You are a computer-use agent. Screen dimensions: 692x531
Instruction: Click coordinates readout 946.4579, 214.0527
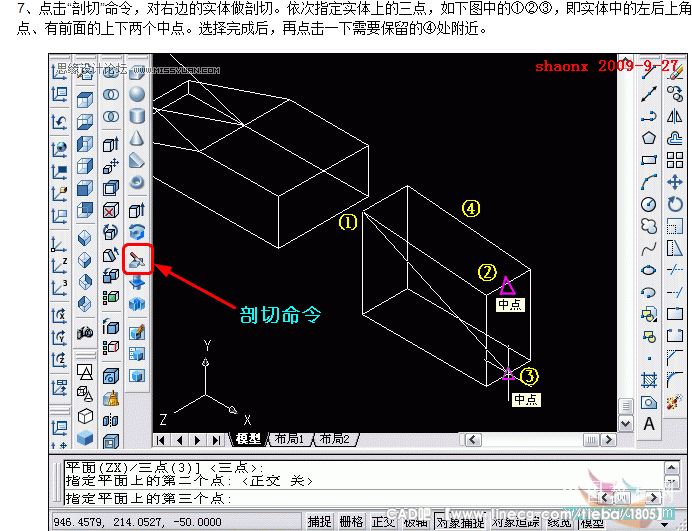[137, 522]
